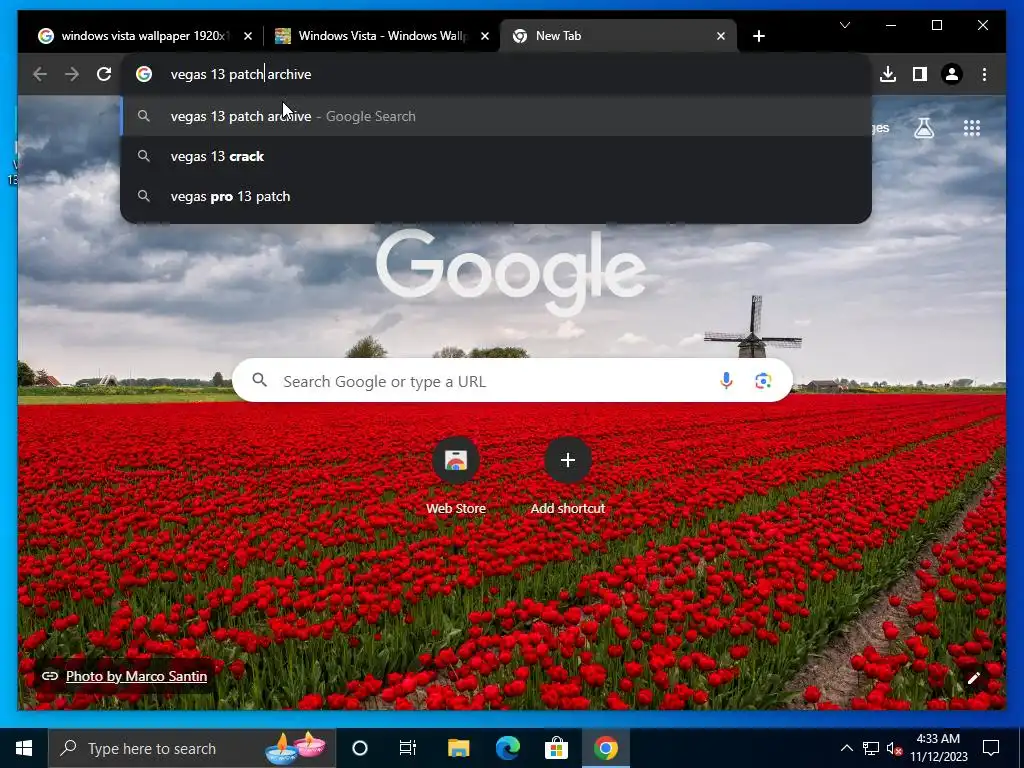
Task: Open Chrome three-dot menu
Action: pos(984,74)
